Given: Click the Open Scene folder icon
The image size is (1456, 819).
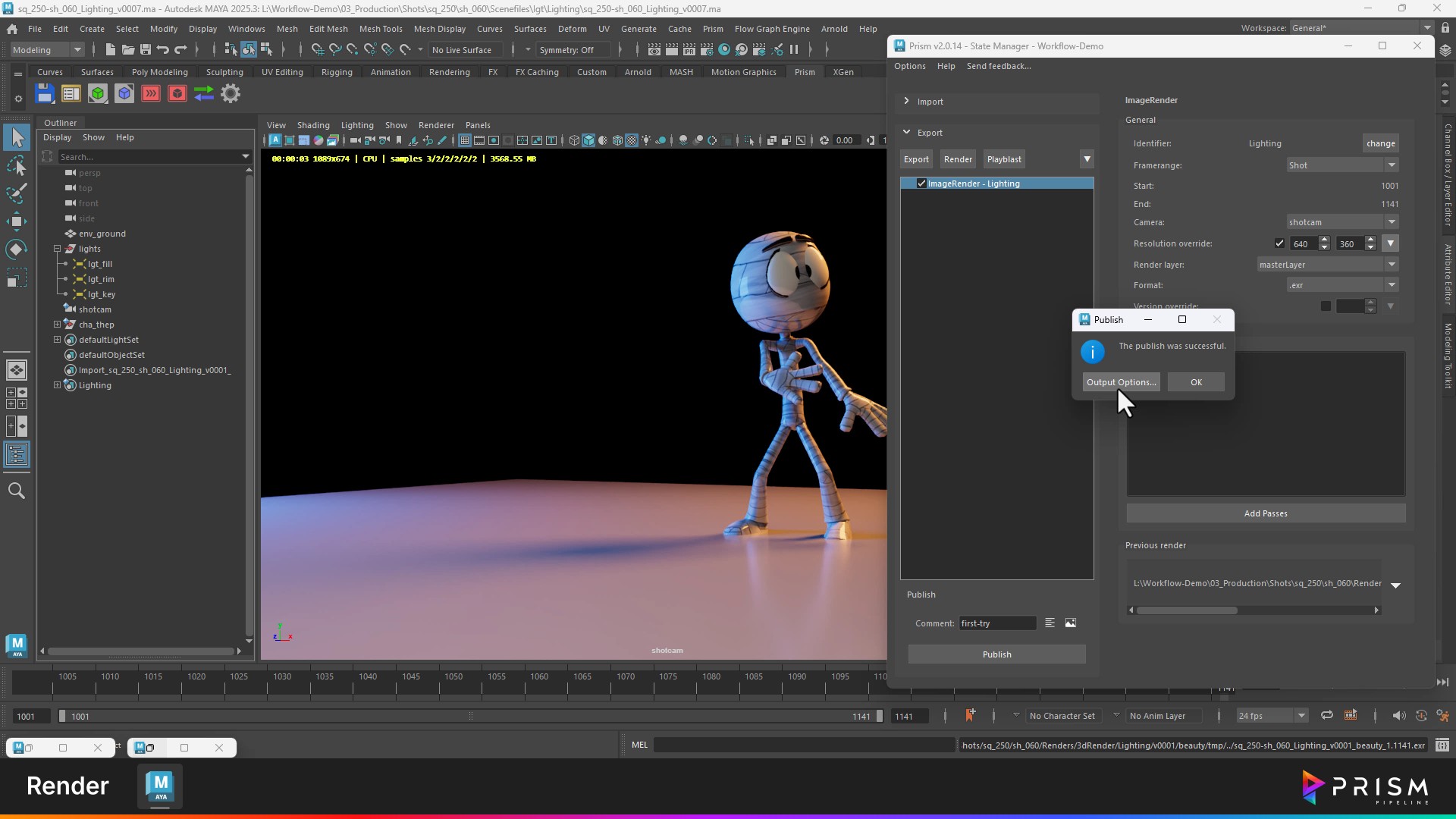Looking at the screenshot, I should 128,50.
